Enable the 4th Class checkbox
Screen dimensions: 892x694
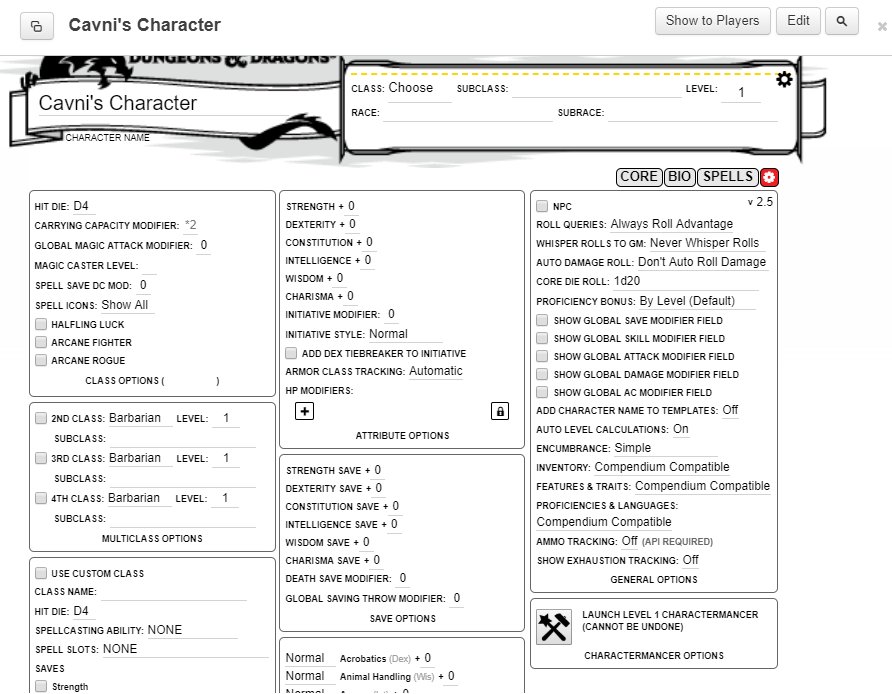(x=41, y=498)
